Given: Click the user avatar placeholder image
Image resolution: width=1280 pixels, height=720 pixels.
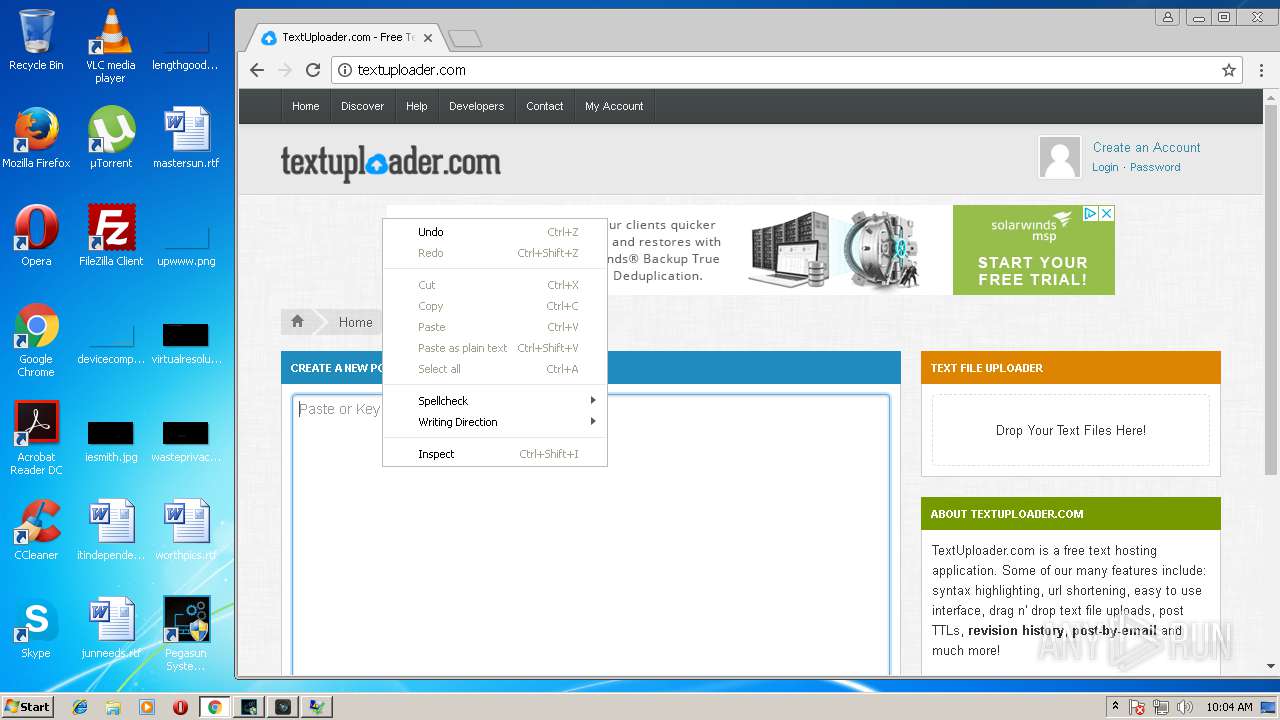Looking at the screenshot, I should click(x=1059, y=157).
